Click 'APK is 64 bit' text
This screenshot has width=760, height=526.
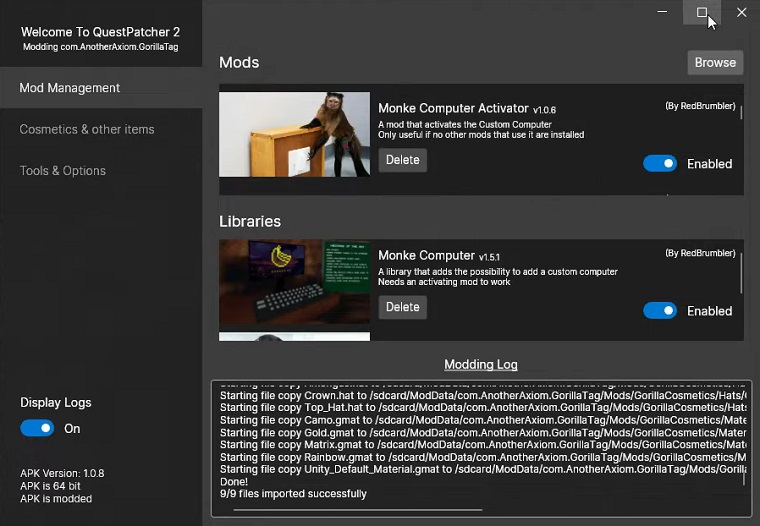[x=50, y=486]
